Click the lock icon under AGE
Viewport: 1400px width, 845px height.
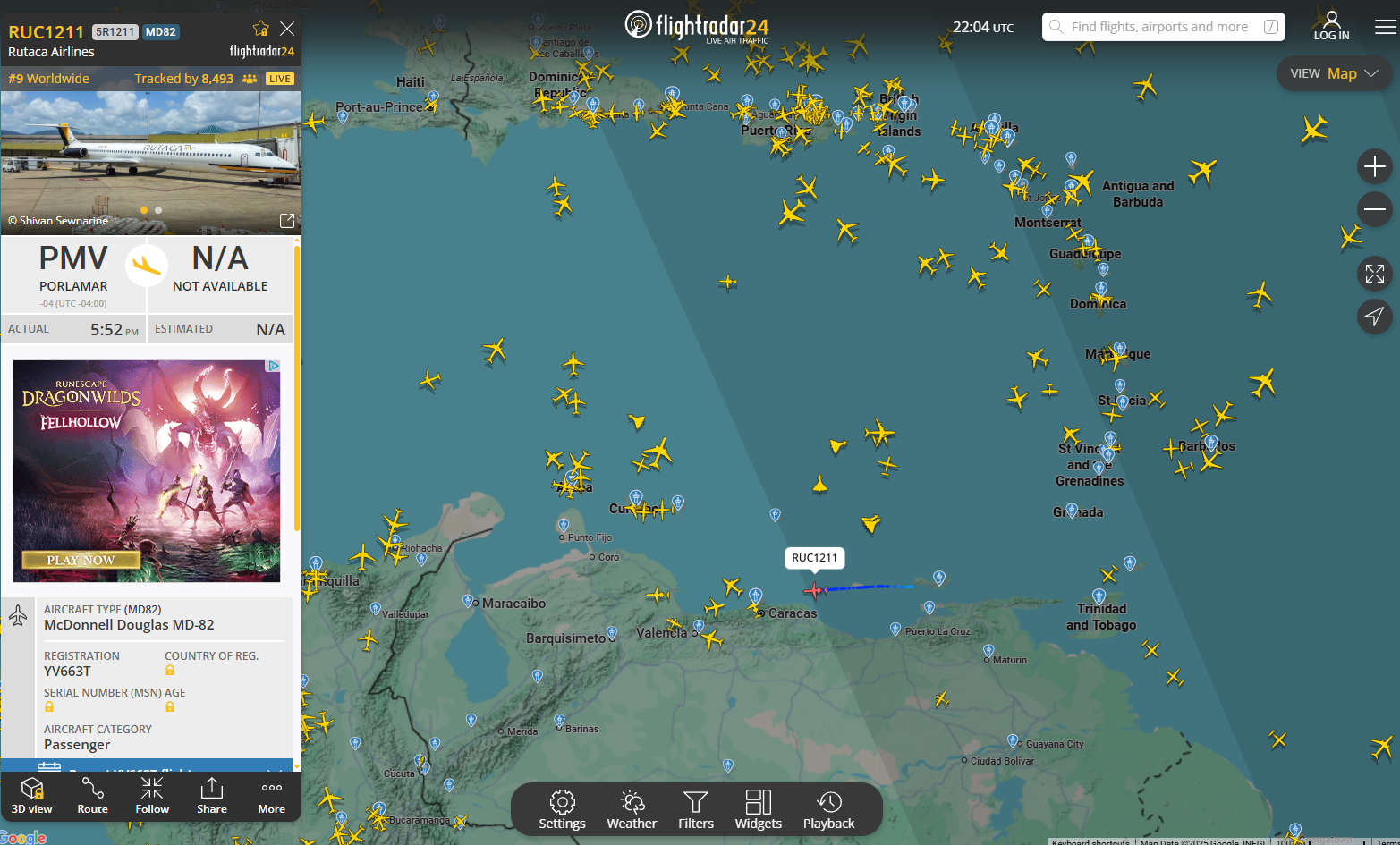(170, 707)
